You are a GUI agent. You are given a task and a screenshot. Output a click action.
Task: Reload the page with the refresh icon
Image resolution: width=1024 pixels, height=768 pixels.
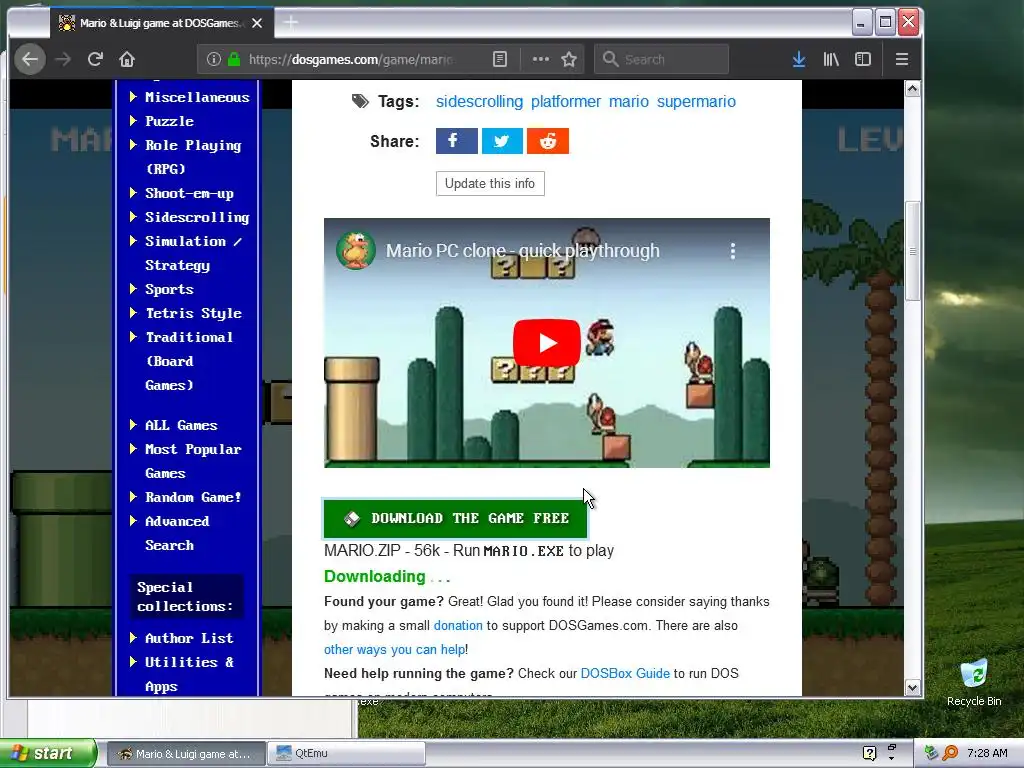point(95,59)
